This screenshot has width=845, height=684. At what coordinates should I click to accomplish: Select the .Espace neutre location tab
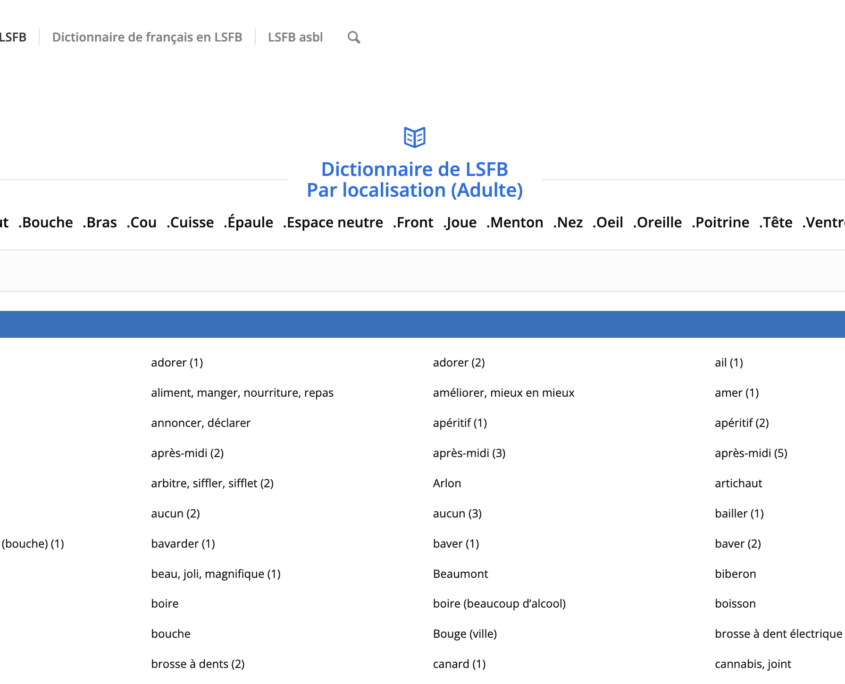[333, 222]
